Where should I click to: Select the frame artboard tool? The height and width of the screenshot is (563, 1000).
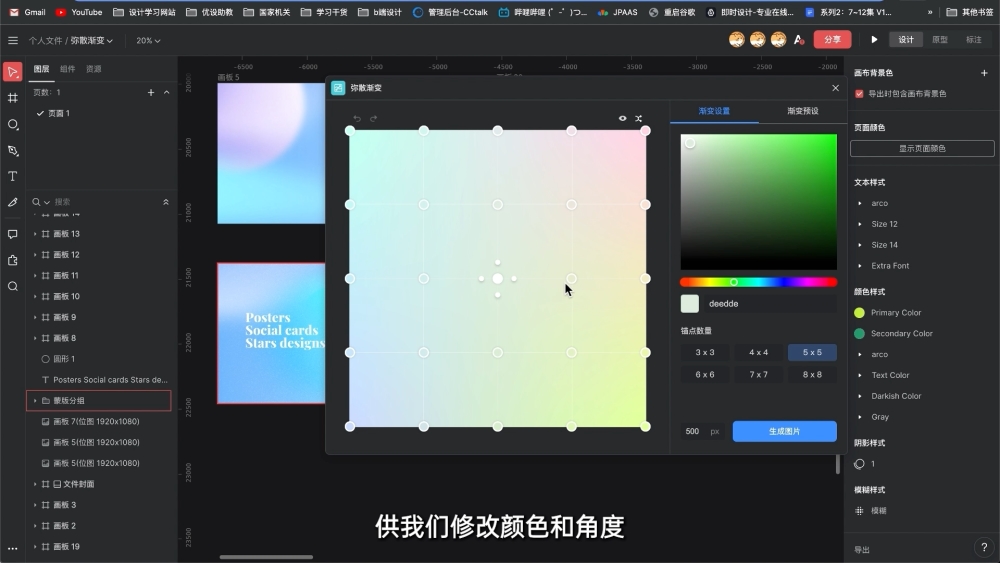click(x=12, y=98)
